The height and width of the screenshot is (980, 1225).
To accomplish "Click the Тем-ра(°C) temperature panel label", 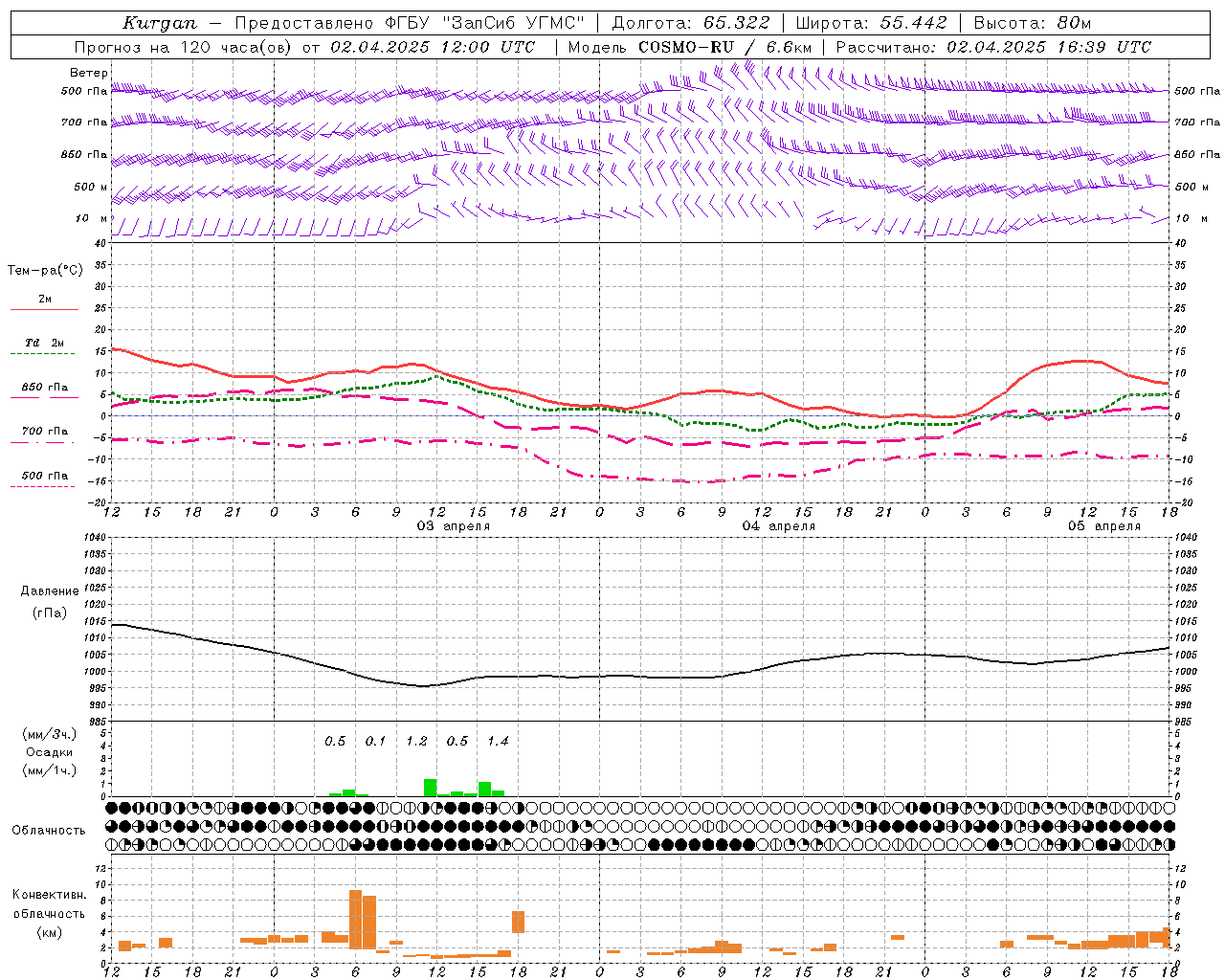I will [x=45, y=271].
